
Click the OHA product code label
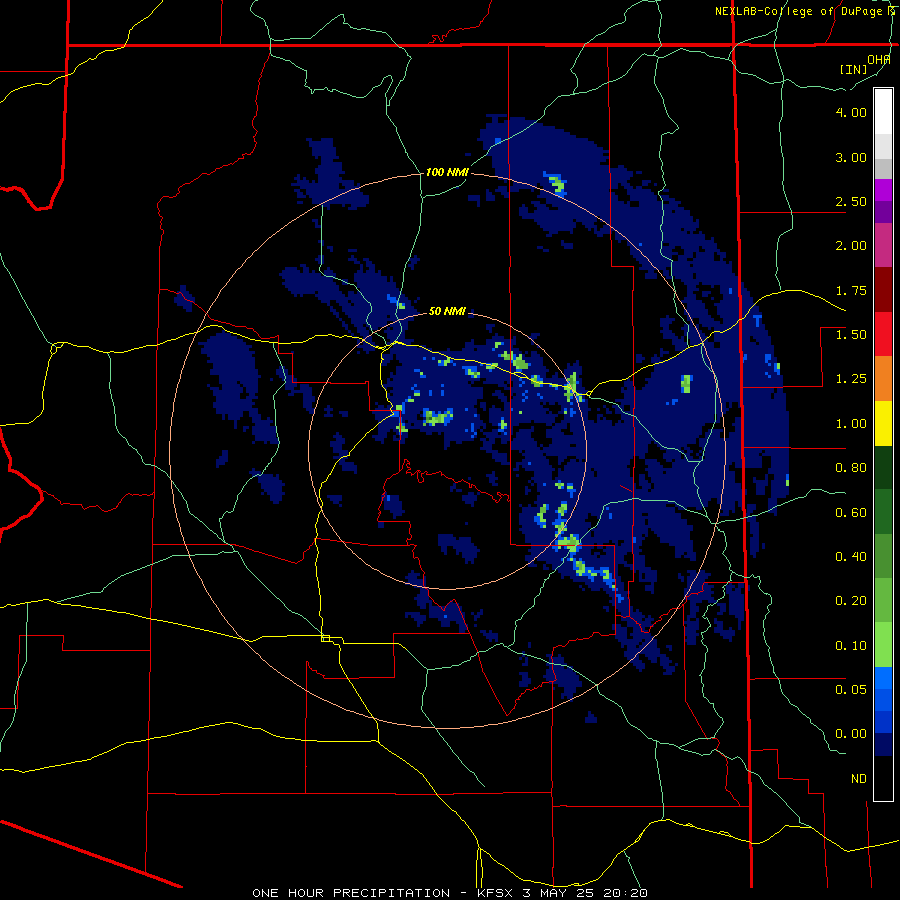[879, 59]
